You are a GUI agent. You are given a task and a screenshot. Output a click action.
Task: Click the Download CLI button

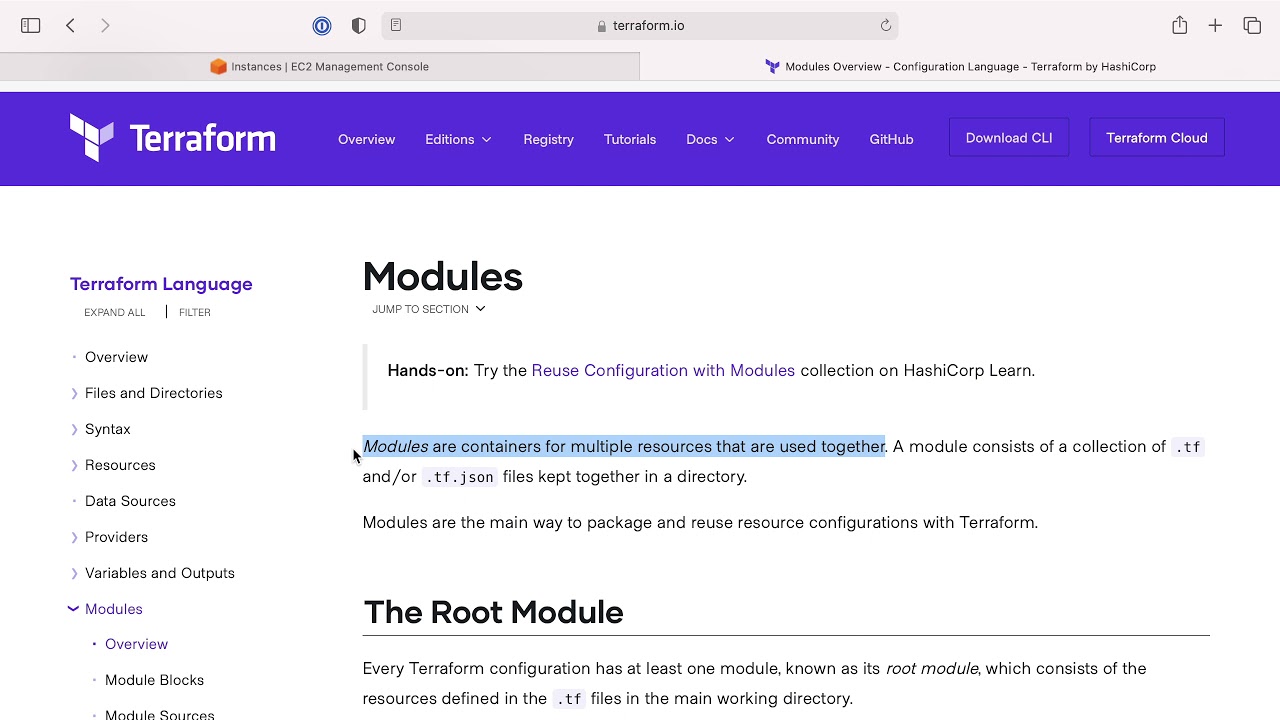coord(1009,138)
